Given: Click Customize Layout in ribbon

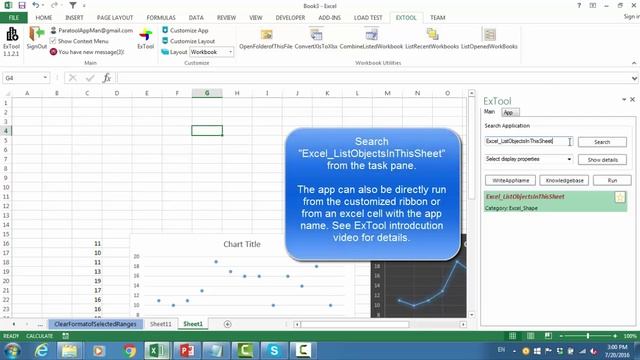Looking at the screenshot, I should pos(188,41).
